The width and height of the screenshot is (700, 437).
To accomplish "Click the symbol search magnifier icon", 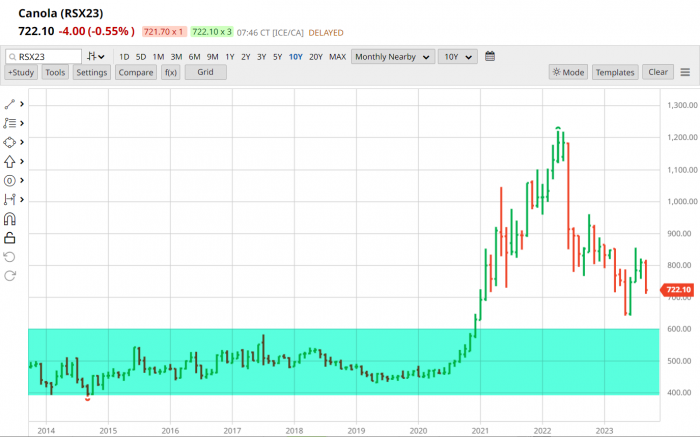I will pyautogui.click(x=12, y=57).
